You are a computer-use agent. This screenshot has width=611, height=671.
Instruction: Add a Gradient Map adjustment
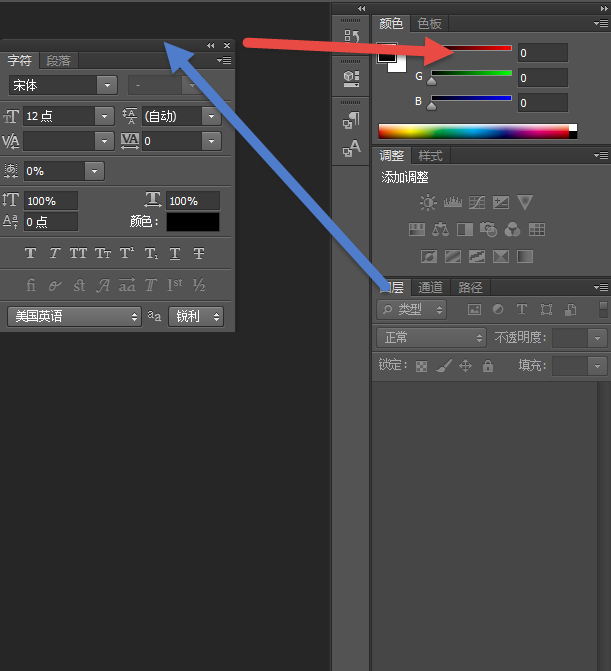[x=525, y=256]
